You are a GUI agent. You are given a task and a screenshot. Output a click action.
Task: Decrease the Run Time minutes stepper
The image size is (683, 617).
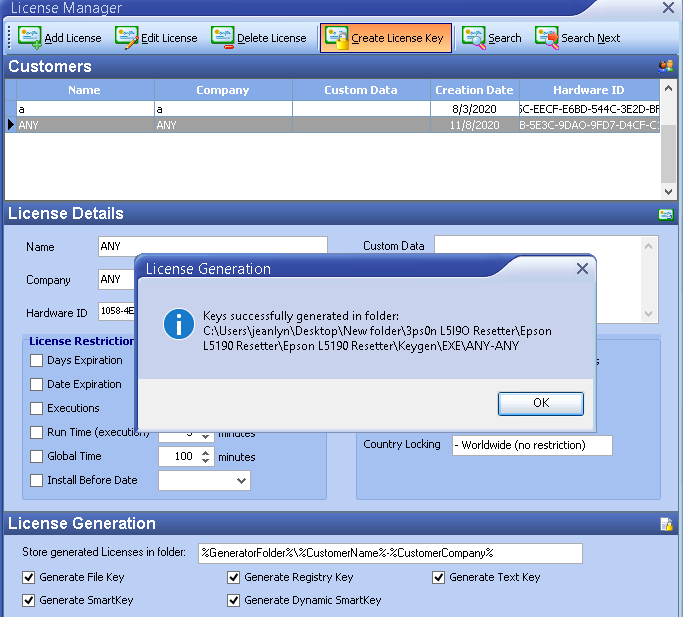(206, 436)
